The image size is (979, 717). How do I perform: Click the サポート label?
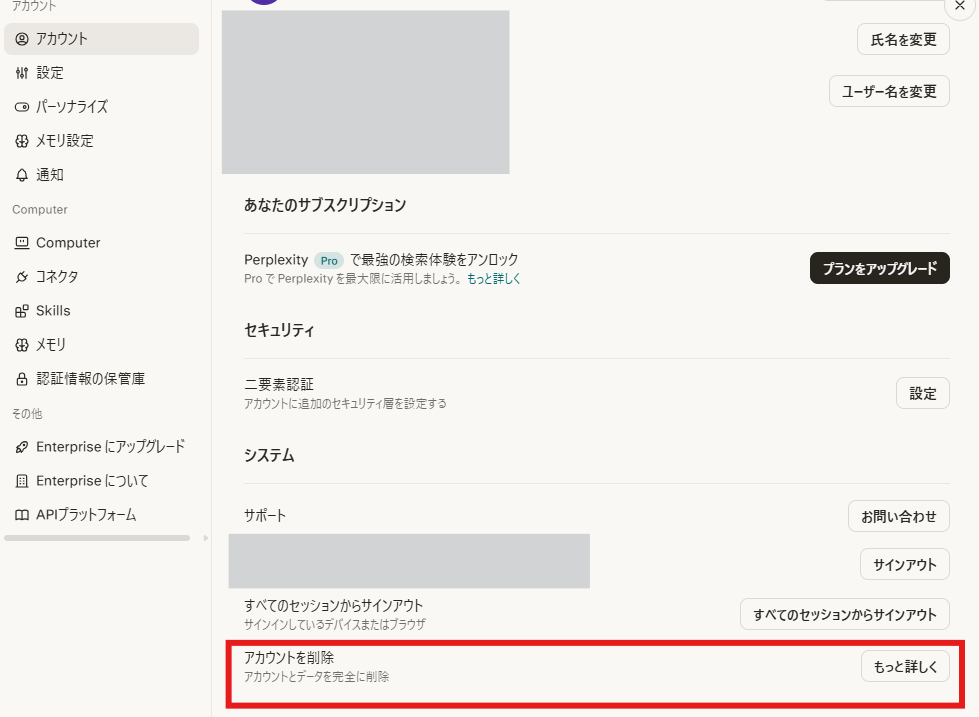click(x=265, y=516)
